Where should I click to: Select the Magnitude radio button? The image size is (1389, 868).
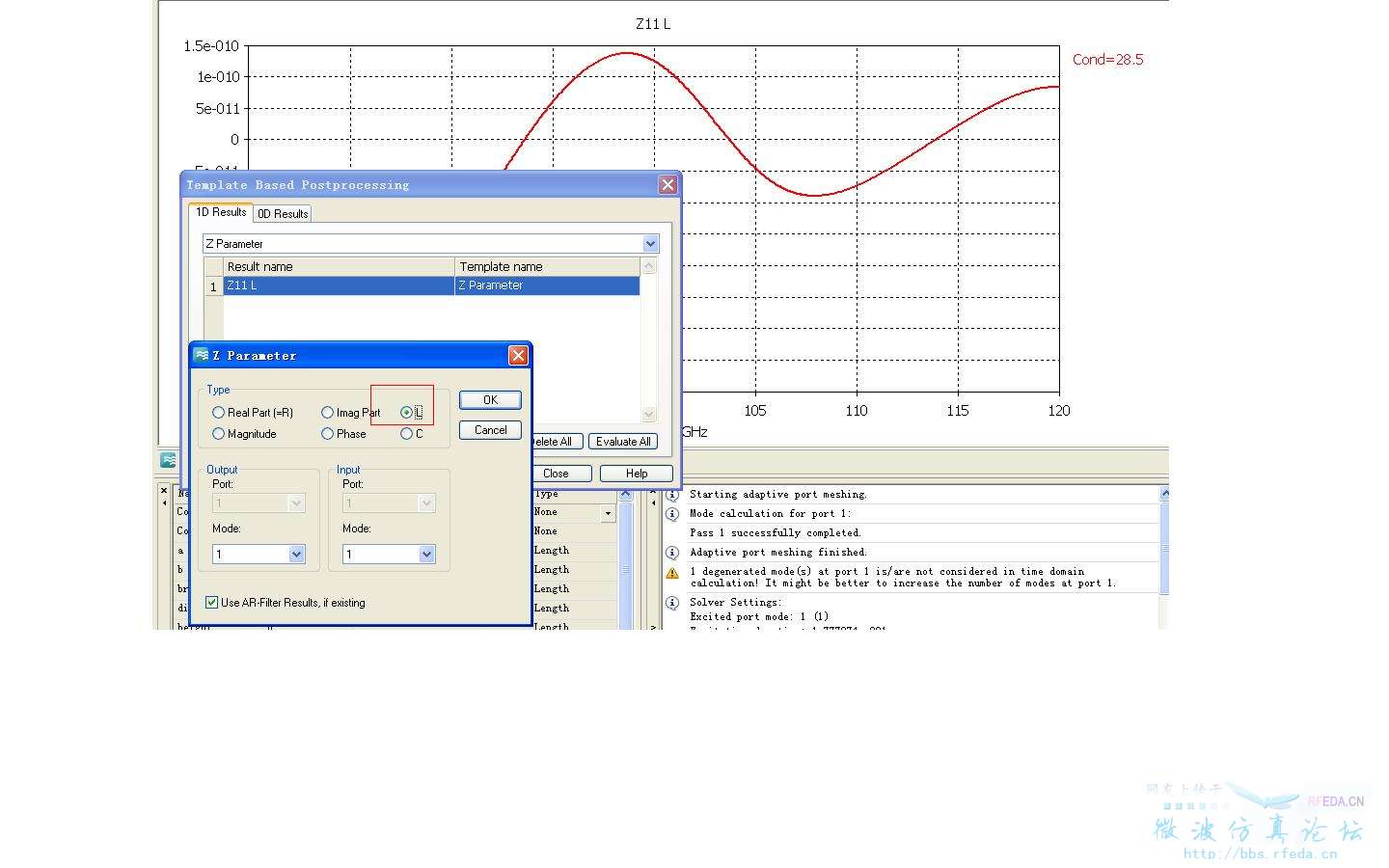tap(219, 434)
